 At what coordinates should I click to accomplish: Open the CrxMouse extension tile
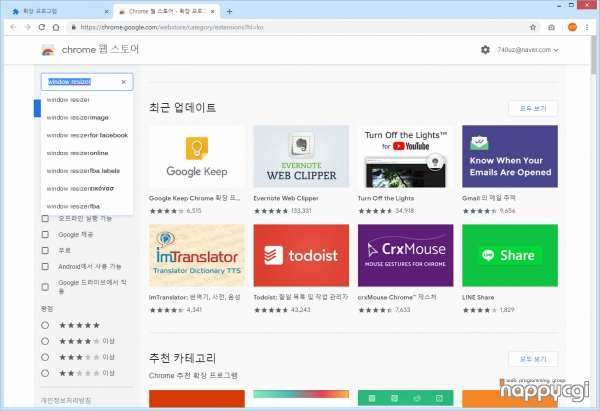[406, 255]
